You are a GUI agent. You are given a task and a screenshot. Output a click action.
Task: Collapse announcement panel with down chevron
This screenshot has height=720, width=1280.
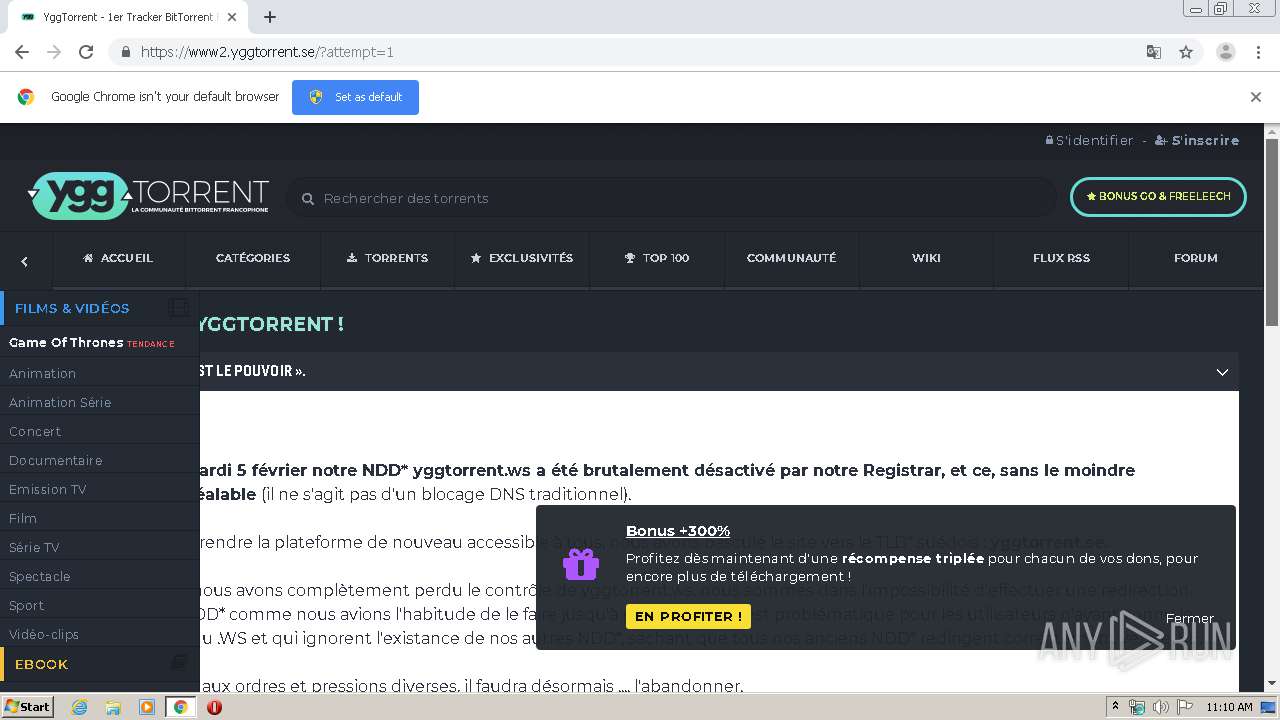click(x=1222, y=372)
